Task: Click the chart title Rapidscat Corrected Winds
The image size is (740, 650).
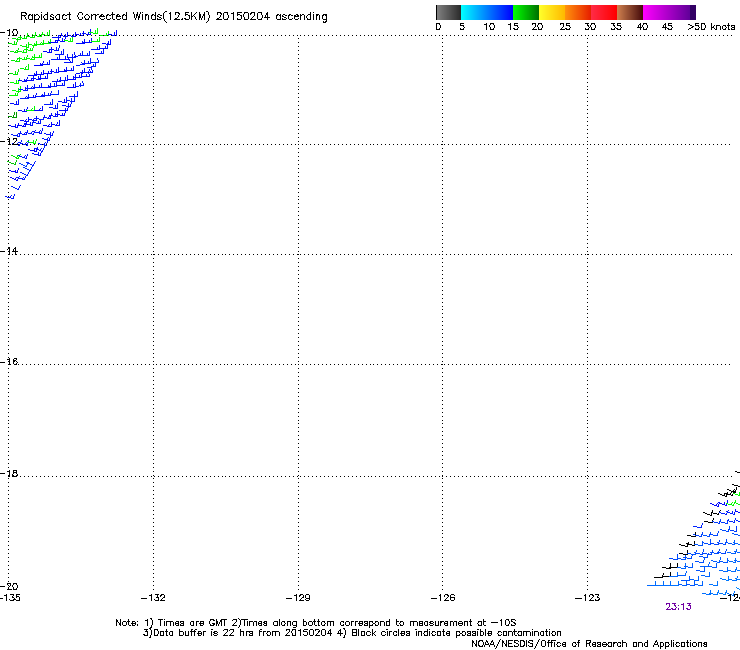Action: pos(174,17)
